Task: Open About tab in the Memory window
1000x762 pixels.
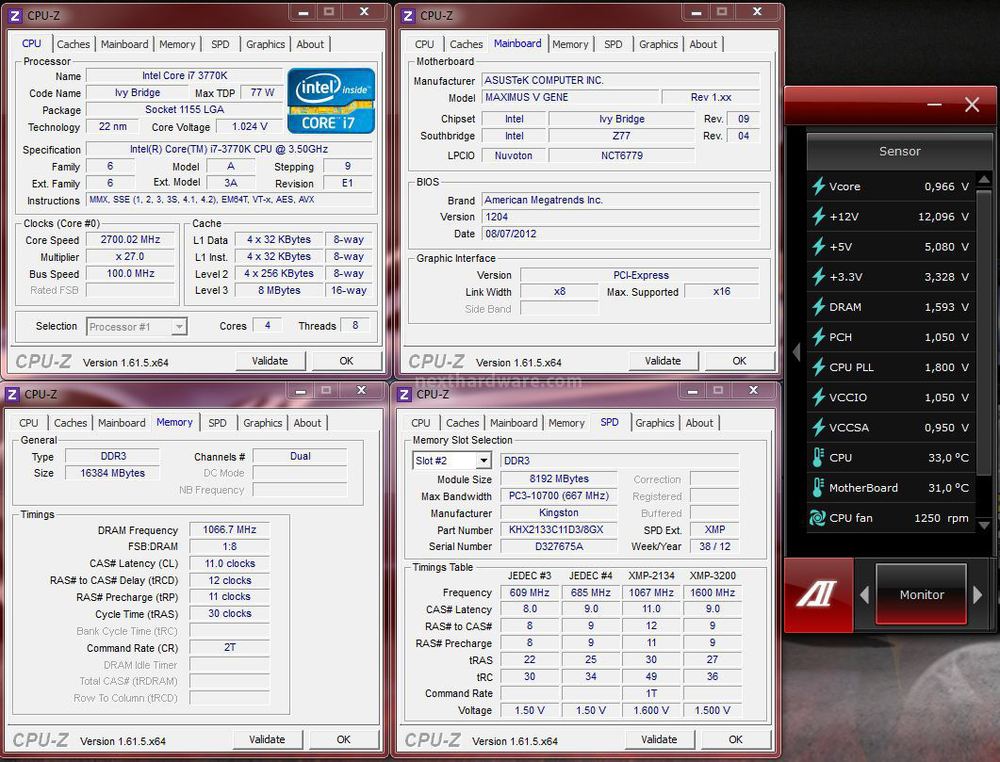Action: (307, 423)
